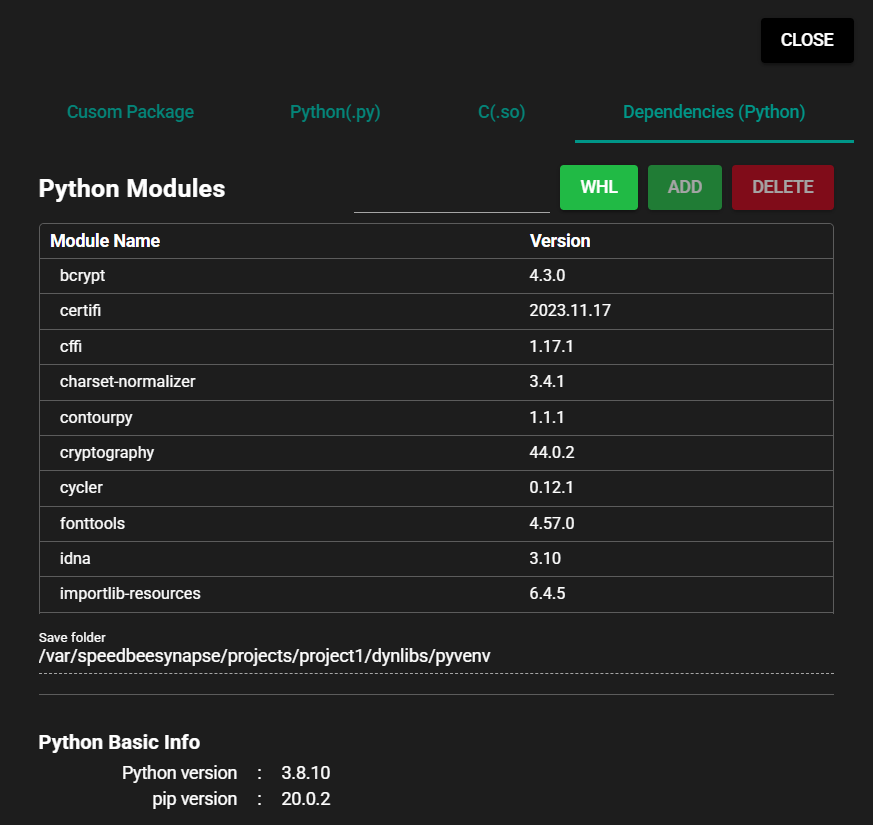The height and width of the screenshot is (825, 873).
Task: Click the green WHL button
Action: [598, 187]
